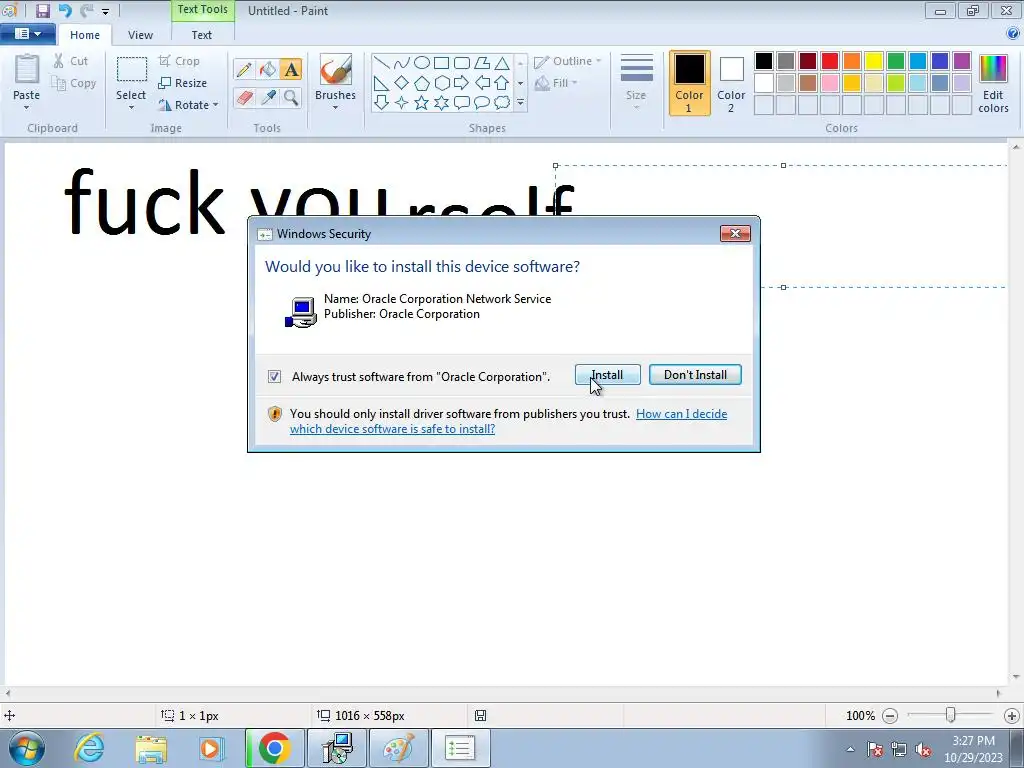Viewport: 1024px width, 768px height.
Task: Open Internet Explorer from the taskbar
Action: coord(89,748)
